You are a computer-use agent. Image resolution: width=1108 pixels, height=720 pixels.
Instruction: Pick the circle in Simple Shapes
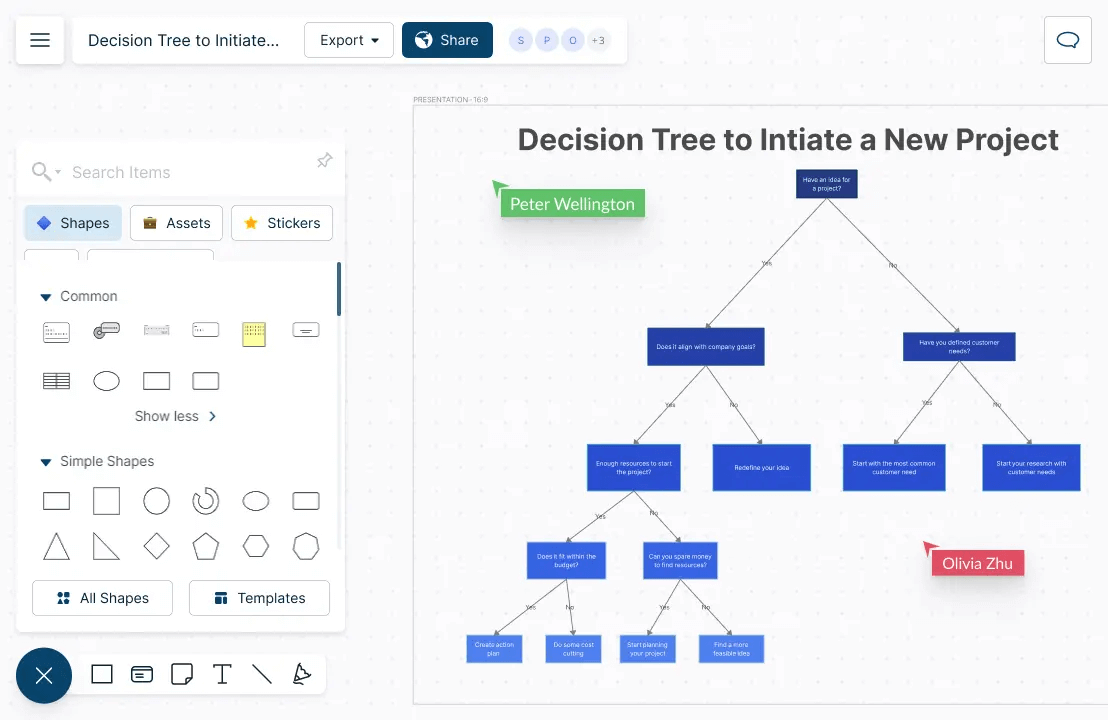tap(156, 501)
